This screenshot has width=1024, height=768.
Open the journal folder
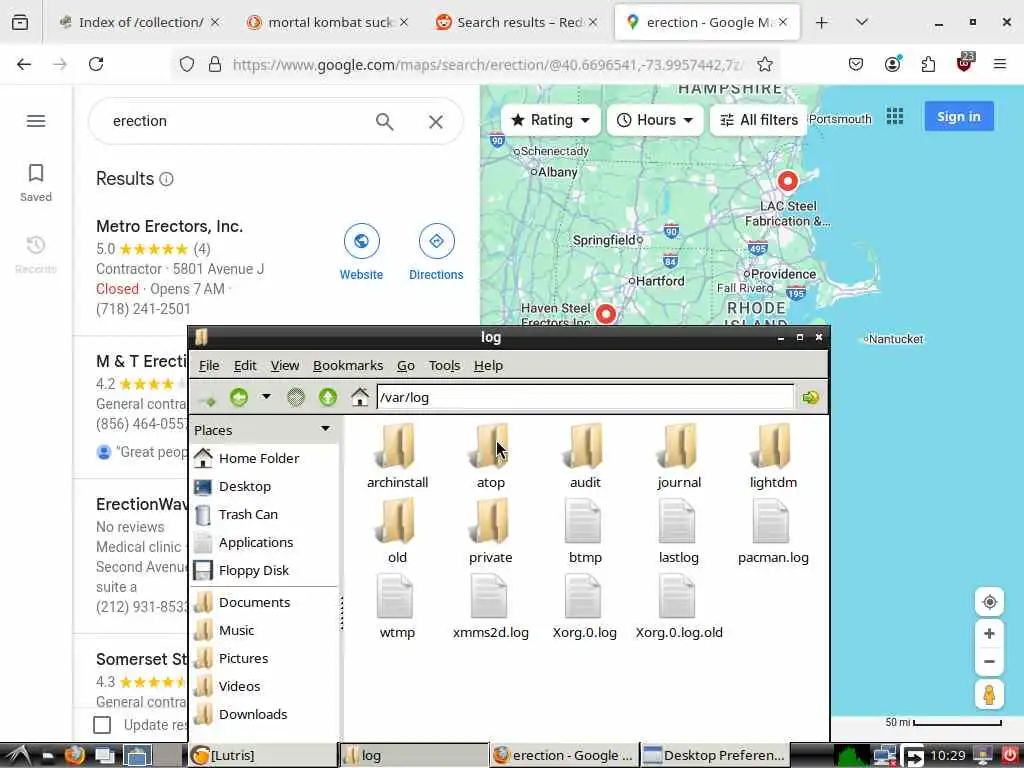tap(679, 456)
